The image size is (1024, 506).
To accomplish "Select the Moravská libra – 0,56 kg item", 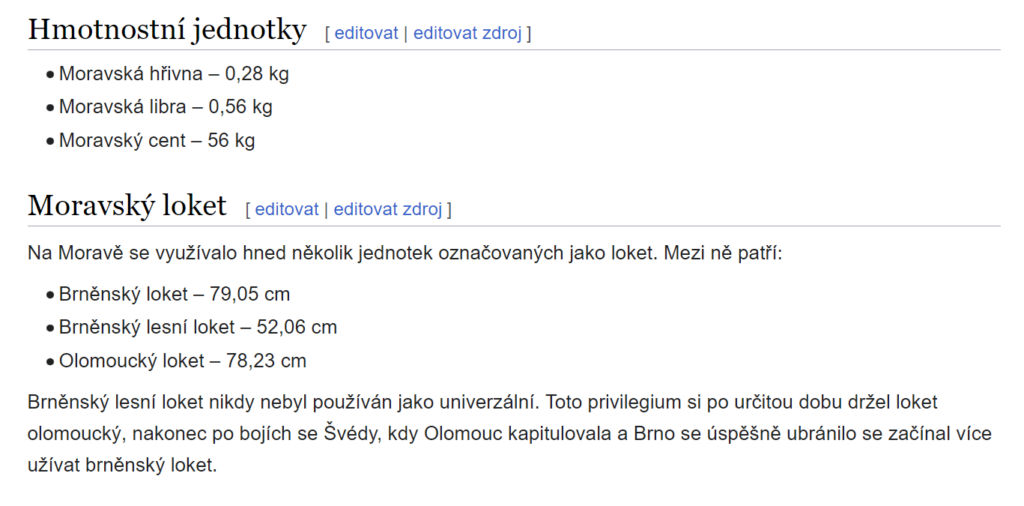I will click(x=165, y=107).
